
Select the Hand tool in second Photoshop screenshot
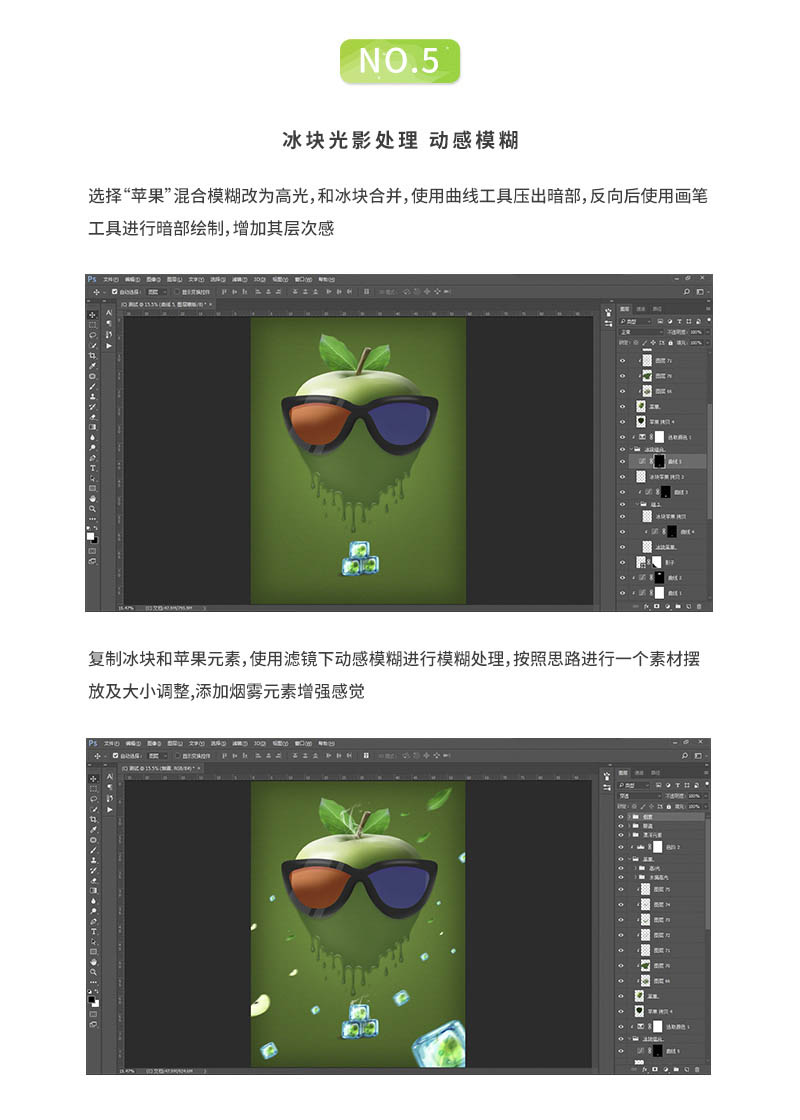pyautogui.click(x=93, y=962)
